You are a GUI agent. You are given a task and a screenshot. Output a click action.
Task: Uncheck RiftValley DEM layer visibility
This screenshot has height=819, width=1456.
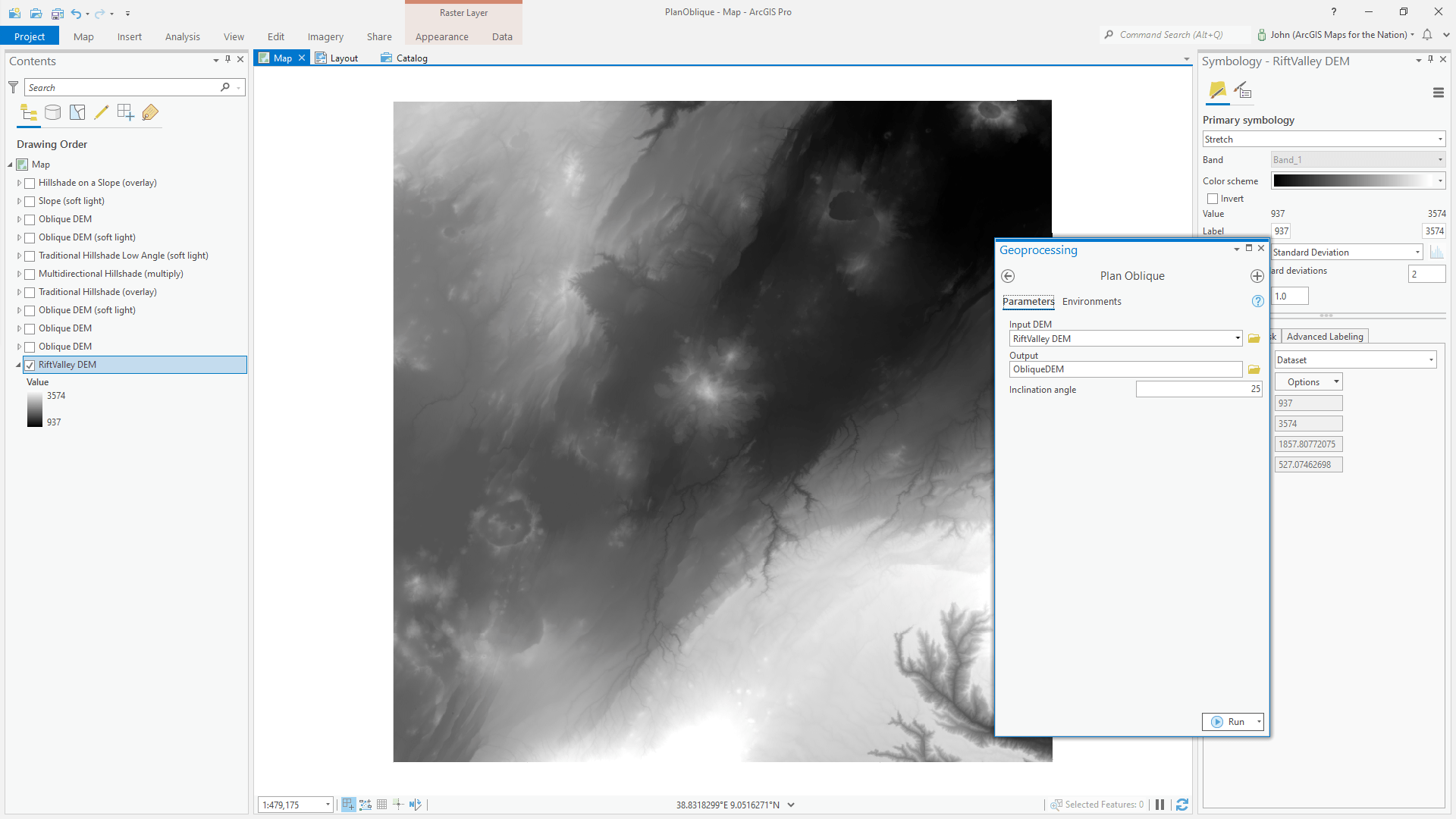[30, 366]
